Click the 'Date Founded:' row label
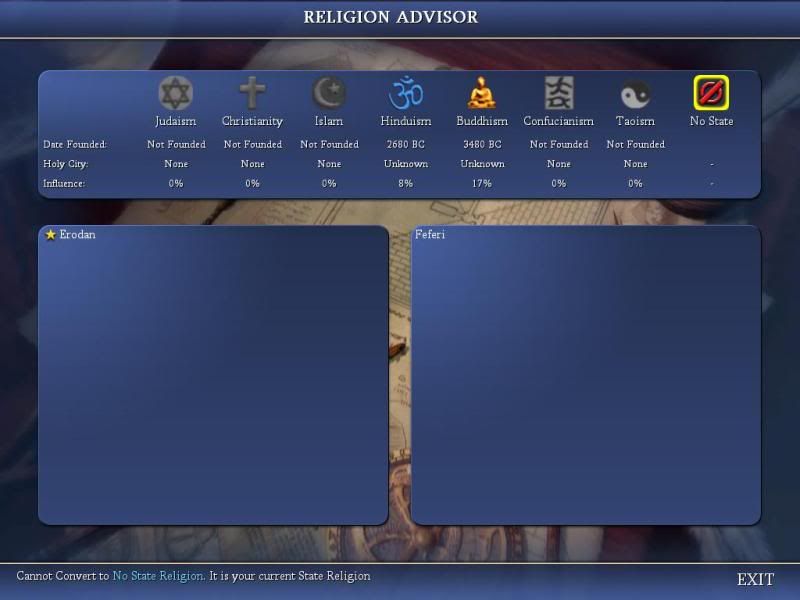Screen dimensions: 800x600 click(x=75, y=145)
